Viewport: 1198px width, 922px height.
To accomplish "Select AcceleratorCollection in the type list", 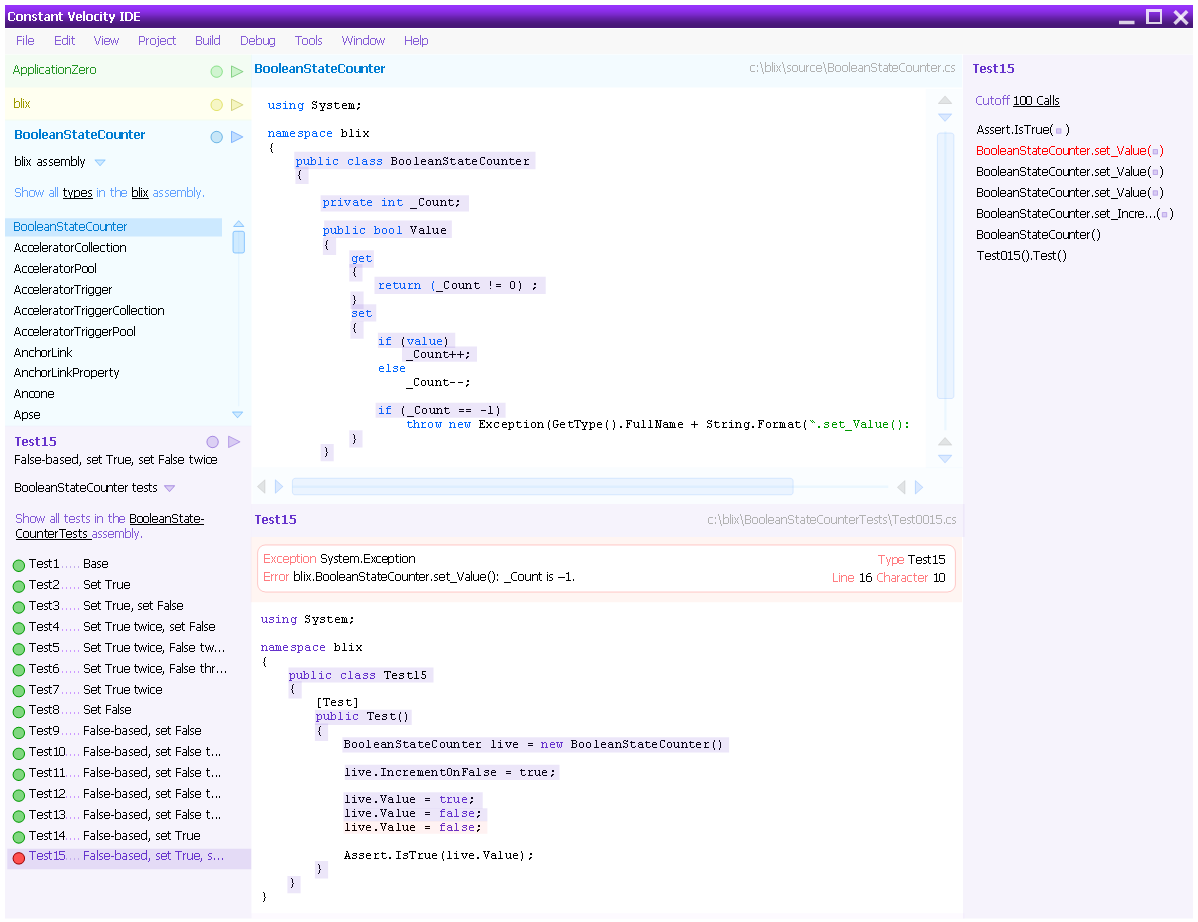I will click(x=70, y=248).
